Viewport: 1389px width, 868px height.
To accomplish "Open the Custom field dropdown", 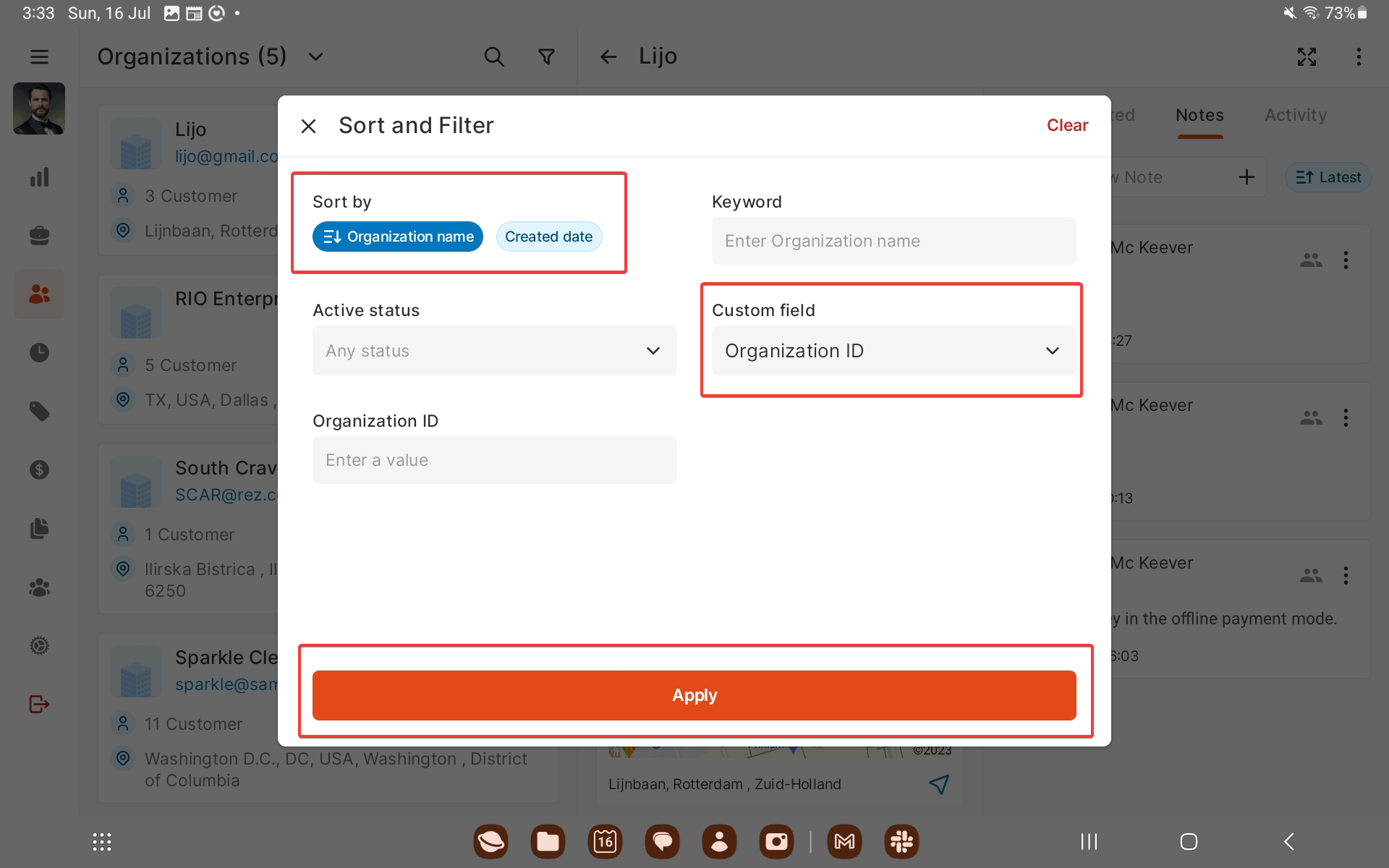I will pyautogui.click(x=893, y=351).
